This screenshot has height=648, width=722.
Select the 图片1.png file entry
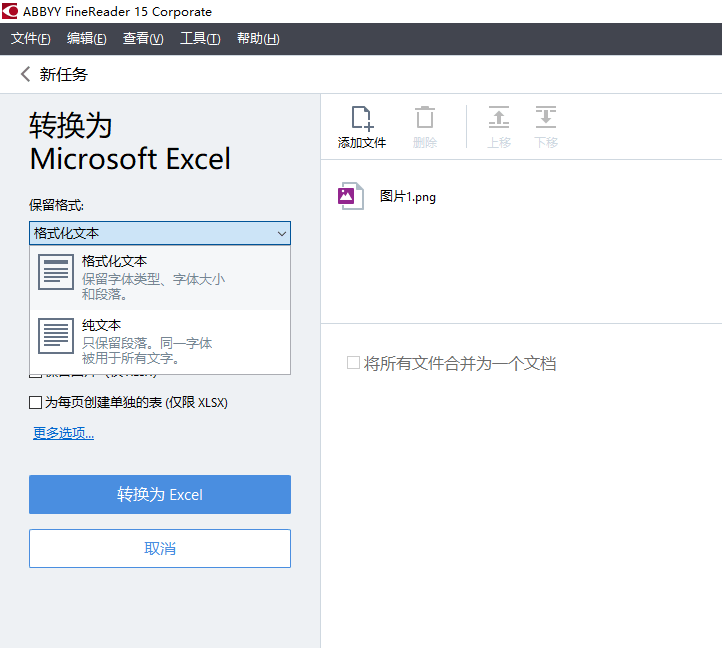tap(408, 197)
